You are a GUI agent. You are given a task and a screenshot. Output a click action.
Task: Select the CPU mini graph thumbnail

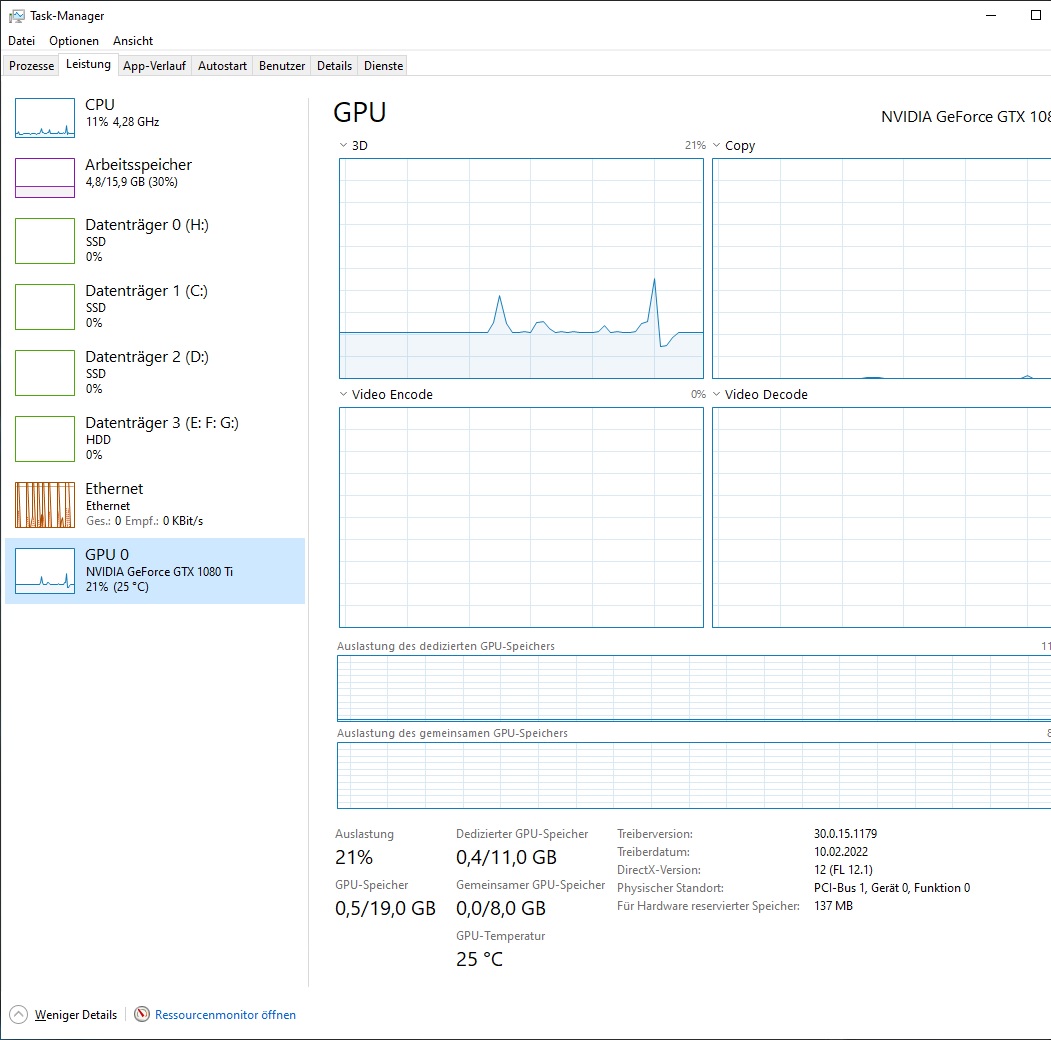click(45, 118)
